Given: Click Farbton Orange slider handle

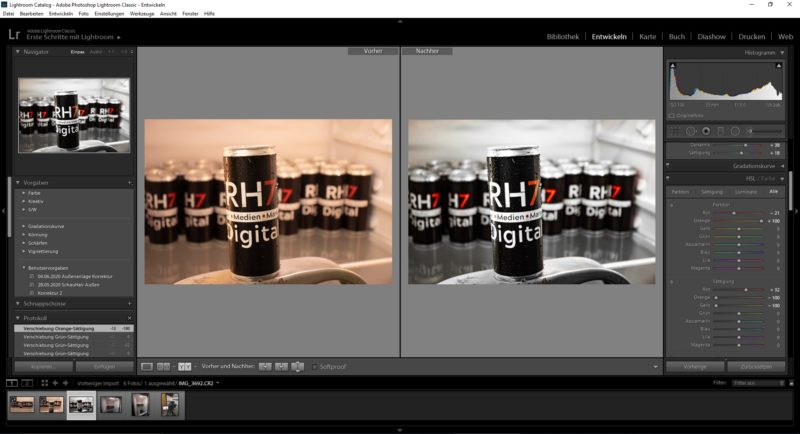Looking at the screenshot, I should point(761,221).
